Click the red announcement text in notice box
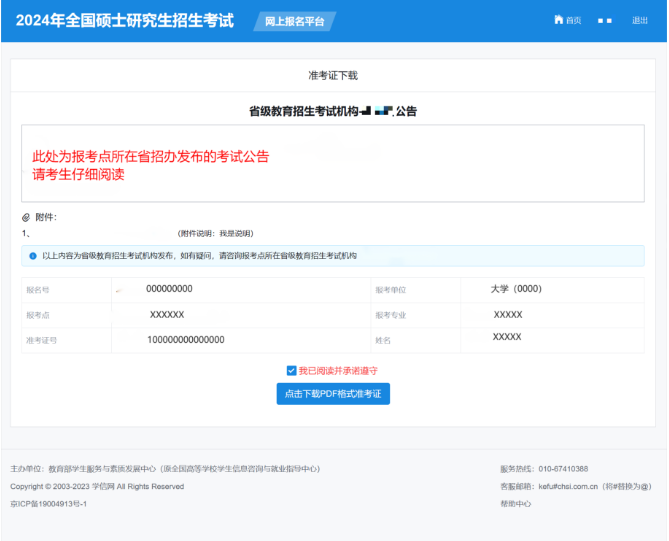 (x=150, y=165)
